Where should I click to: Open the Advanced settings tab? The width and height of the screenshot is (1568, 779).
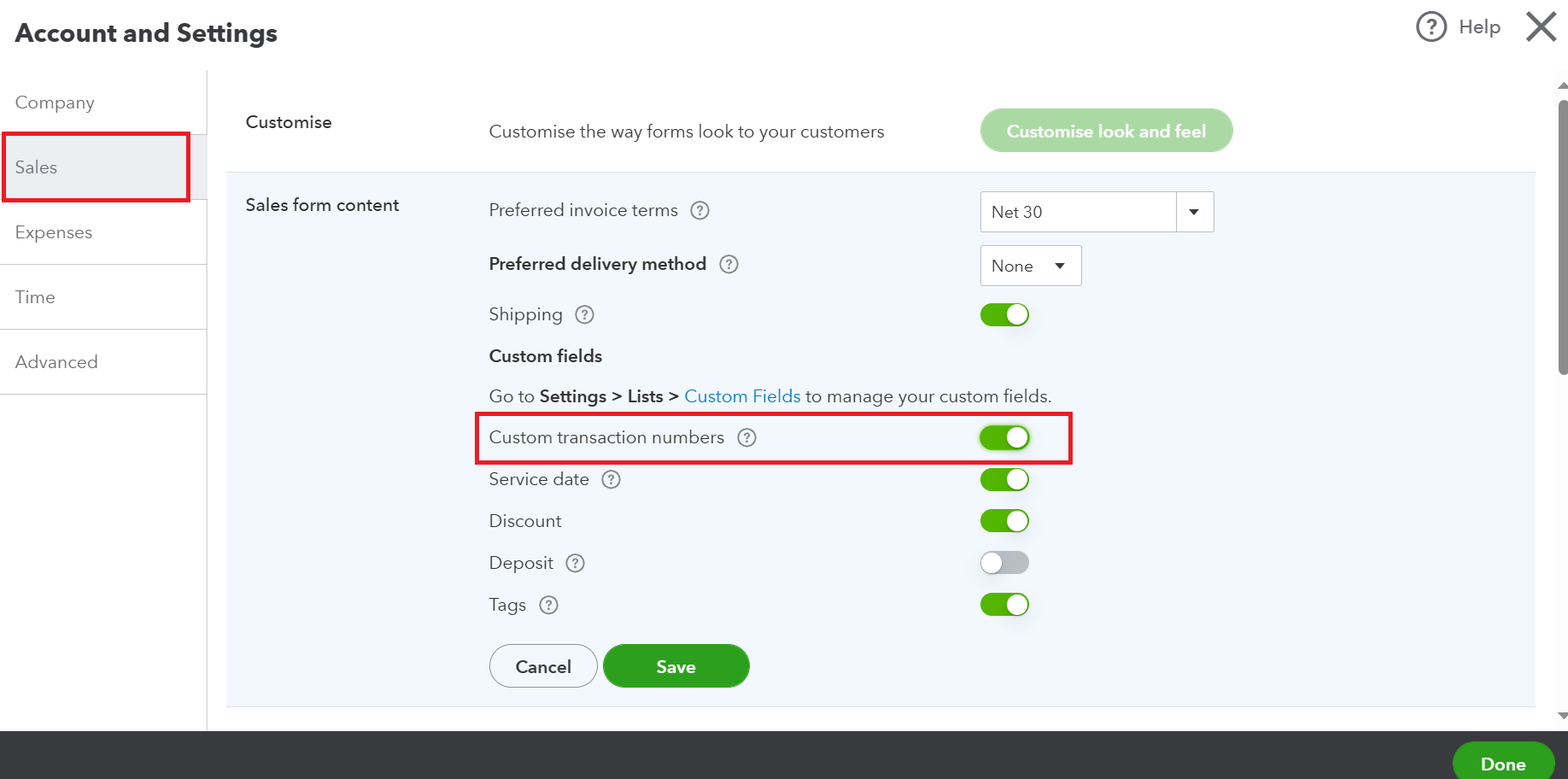[56, 362]
